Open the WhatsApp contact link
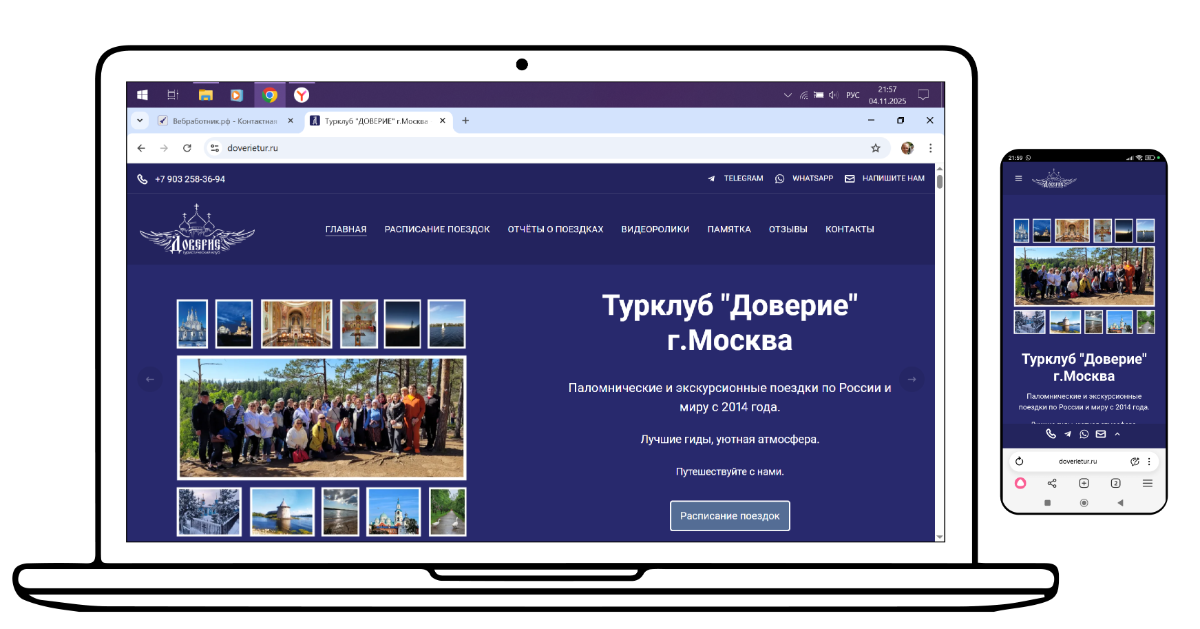Screen dimensions: 1200x629 tap(804, 179)
